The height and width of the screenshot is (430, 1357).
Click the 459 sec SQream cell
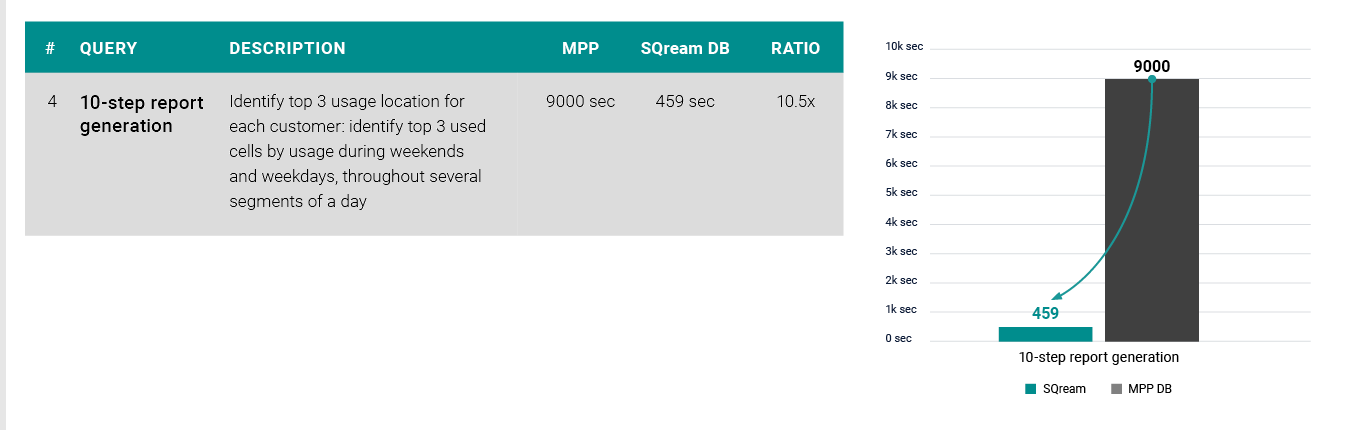(x=685, y=102)
